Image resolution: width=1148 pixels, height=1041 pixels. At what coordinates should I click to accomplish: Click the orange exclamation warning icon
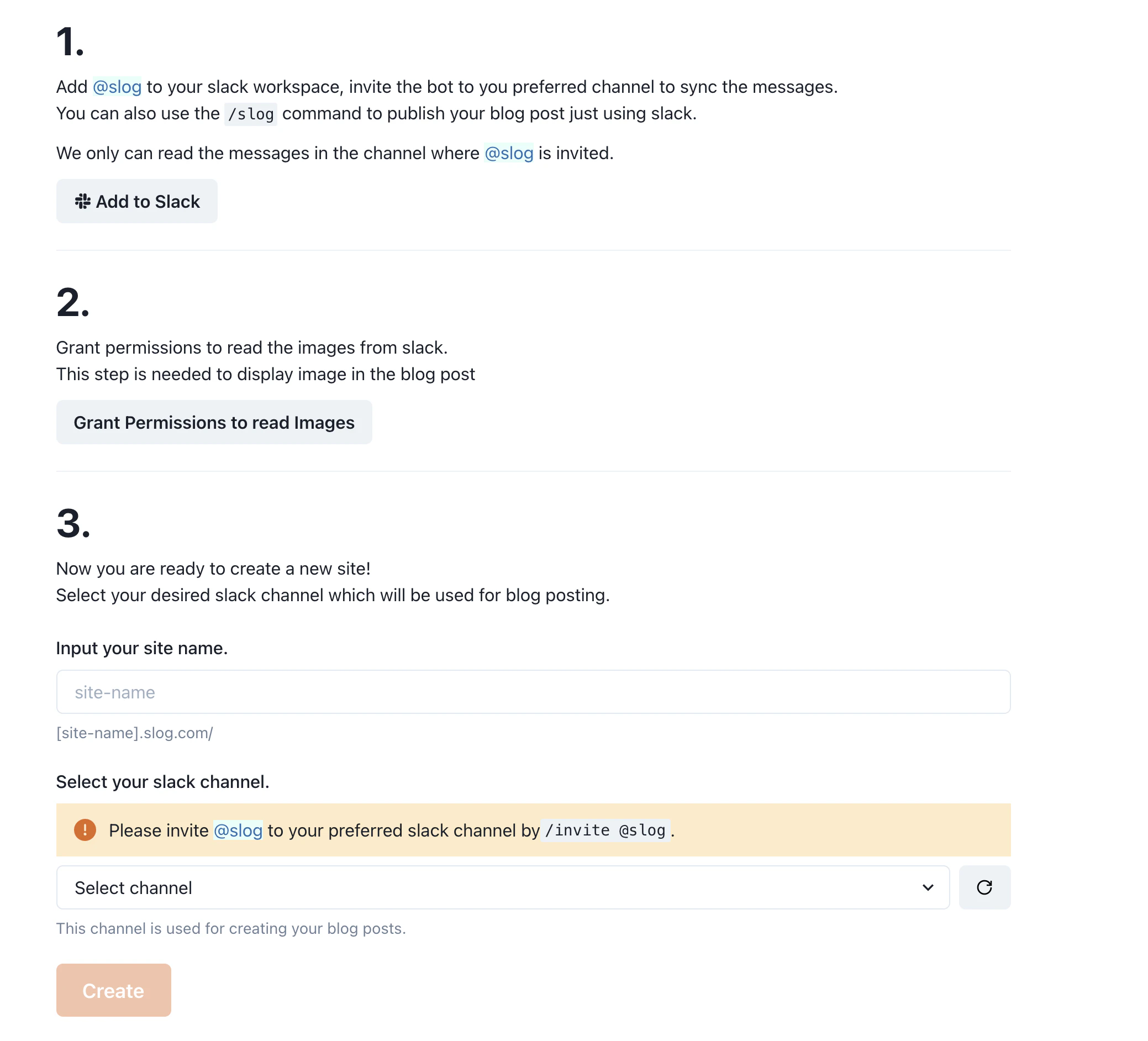click(x=85, y=830)
